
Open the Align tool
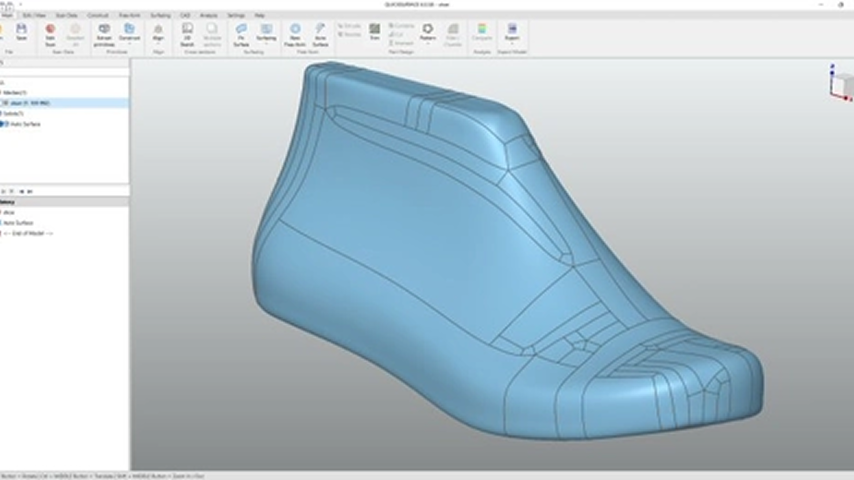coord(158,33)
